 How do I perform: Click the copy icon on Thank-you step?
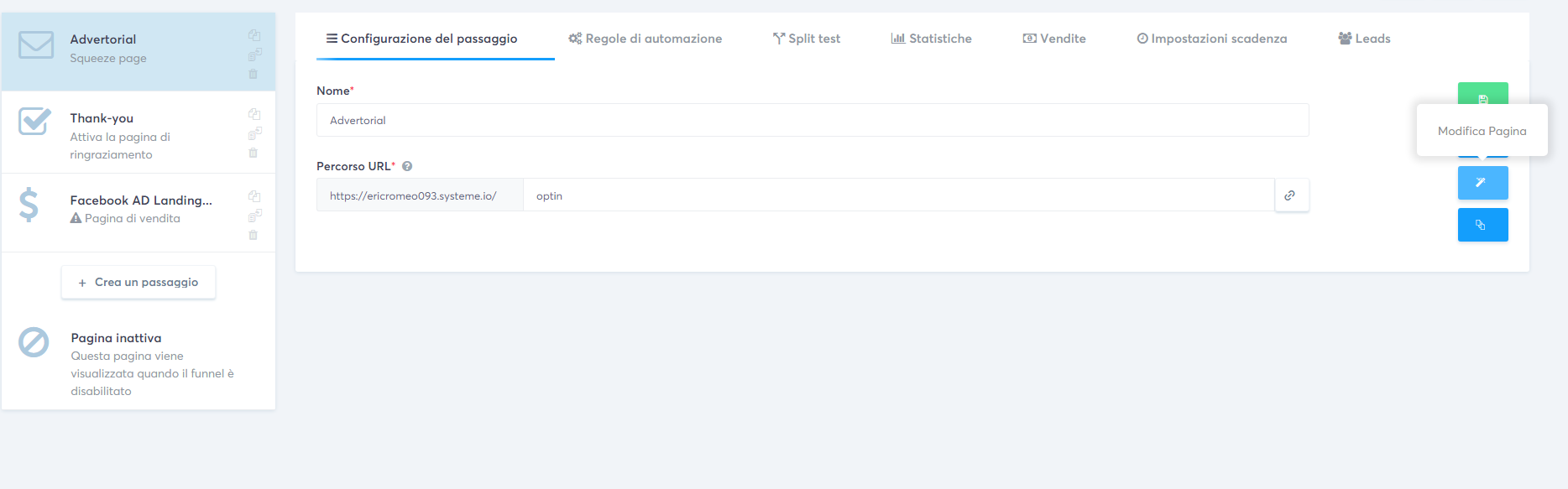[x=254, y=114]
